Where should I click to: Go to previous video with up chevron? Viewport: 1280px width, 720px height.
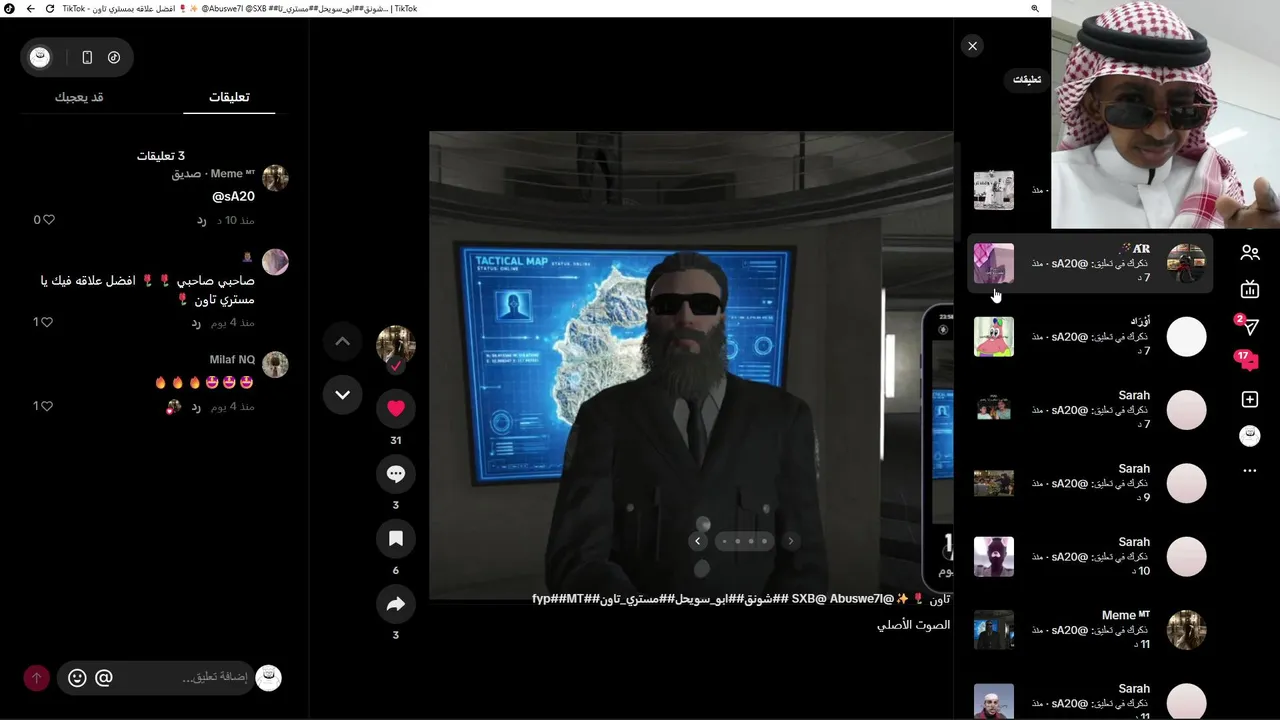click(342, 342)
